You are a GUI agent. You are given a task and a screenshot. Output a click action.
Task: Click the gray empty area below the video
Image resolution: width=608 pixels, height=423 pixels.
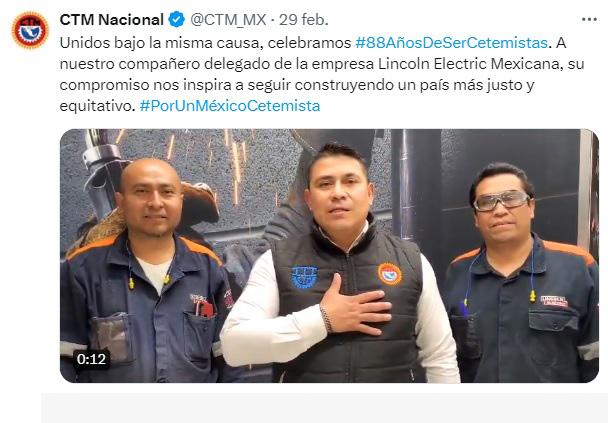(325, 408)
